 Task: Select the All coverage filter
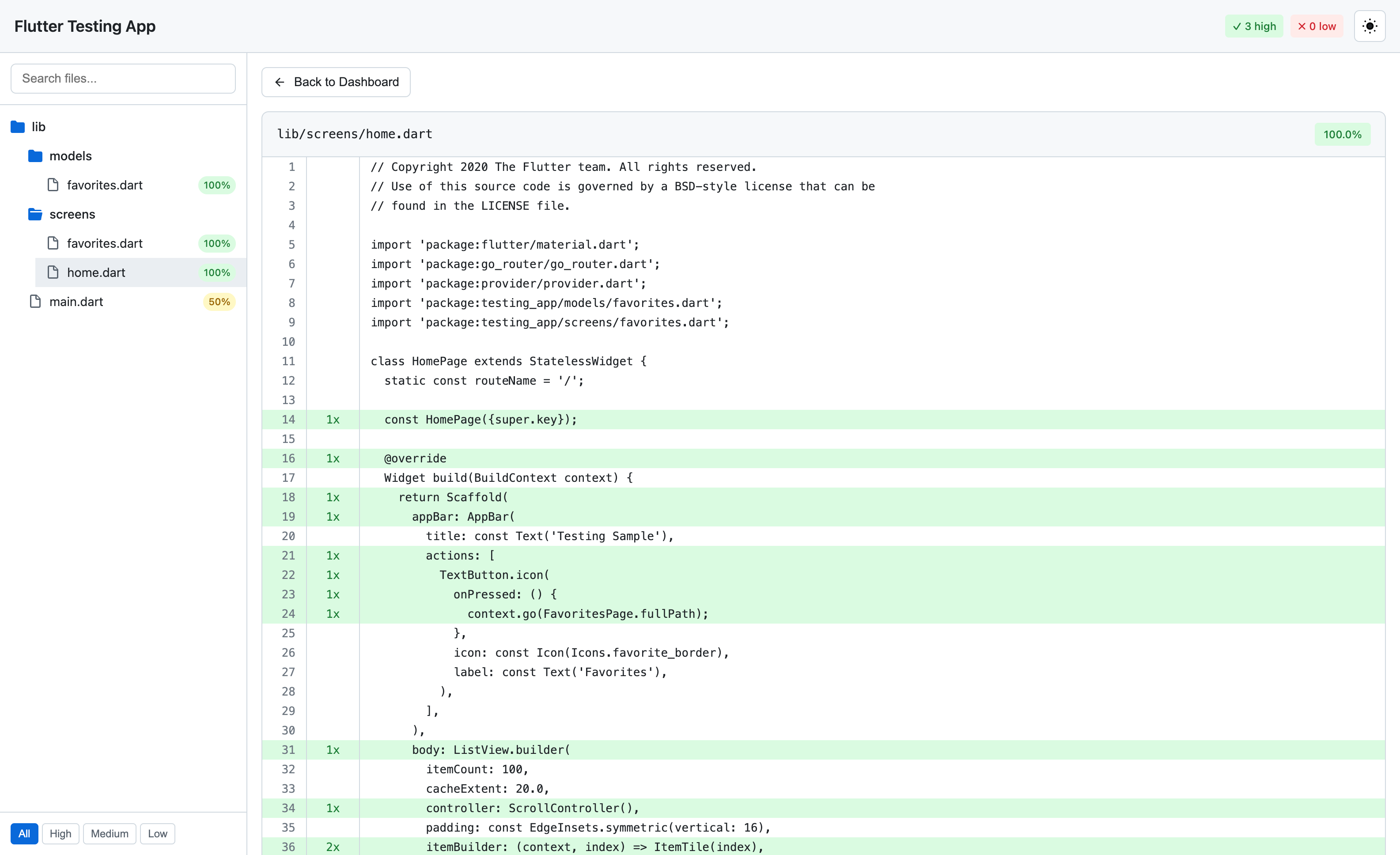pos(24,833)
